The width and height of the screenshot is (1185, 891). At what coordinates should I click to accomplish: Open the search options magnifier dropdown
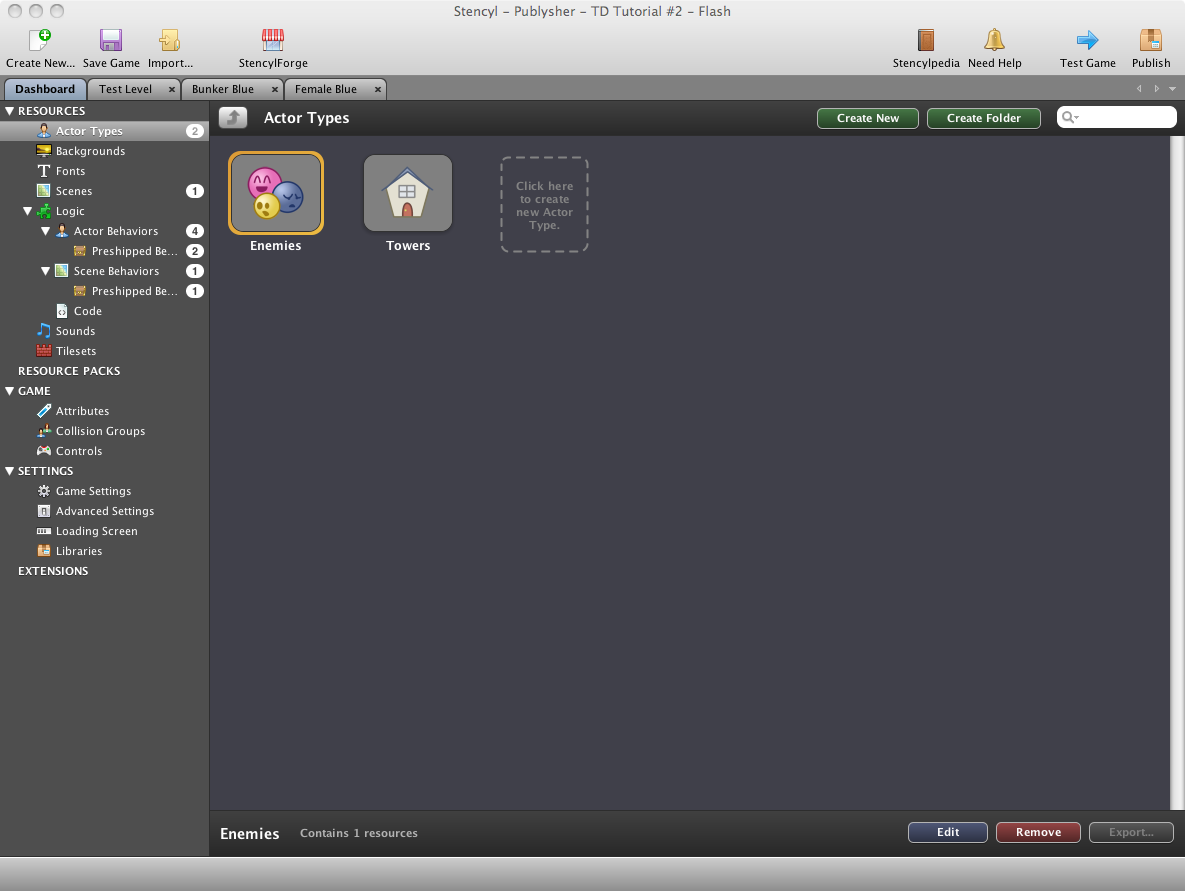click(1070, 117)
